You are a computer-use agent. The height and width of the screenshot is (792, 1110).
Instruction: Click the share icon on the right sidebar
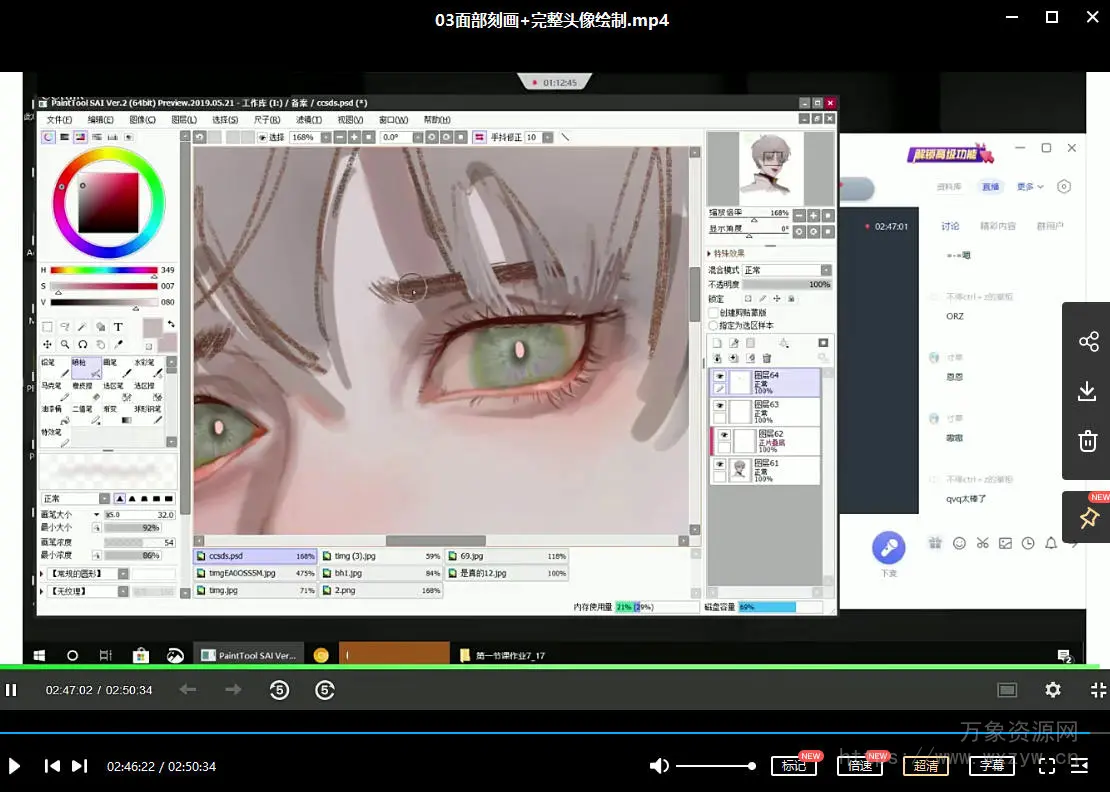1088,342
